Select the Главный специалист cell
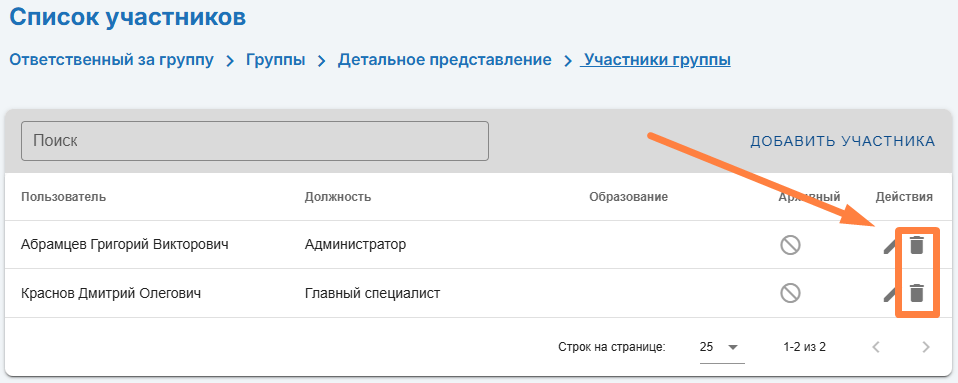This screenshot has width=958, height=383. pos(372,294)
